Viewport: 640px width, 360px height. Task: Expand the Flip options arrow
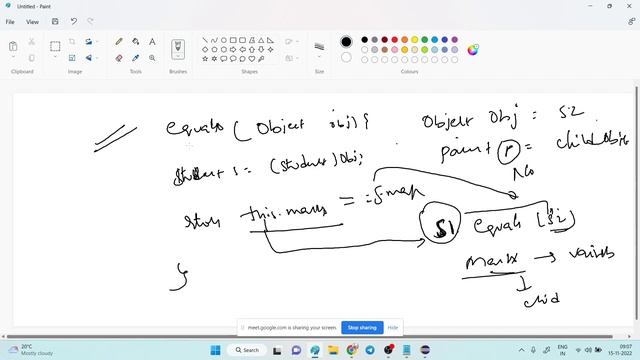click(x=97, y=58)
